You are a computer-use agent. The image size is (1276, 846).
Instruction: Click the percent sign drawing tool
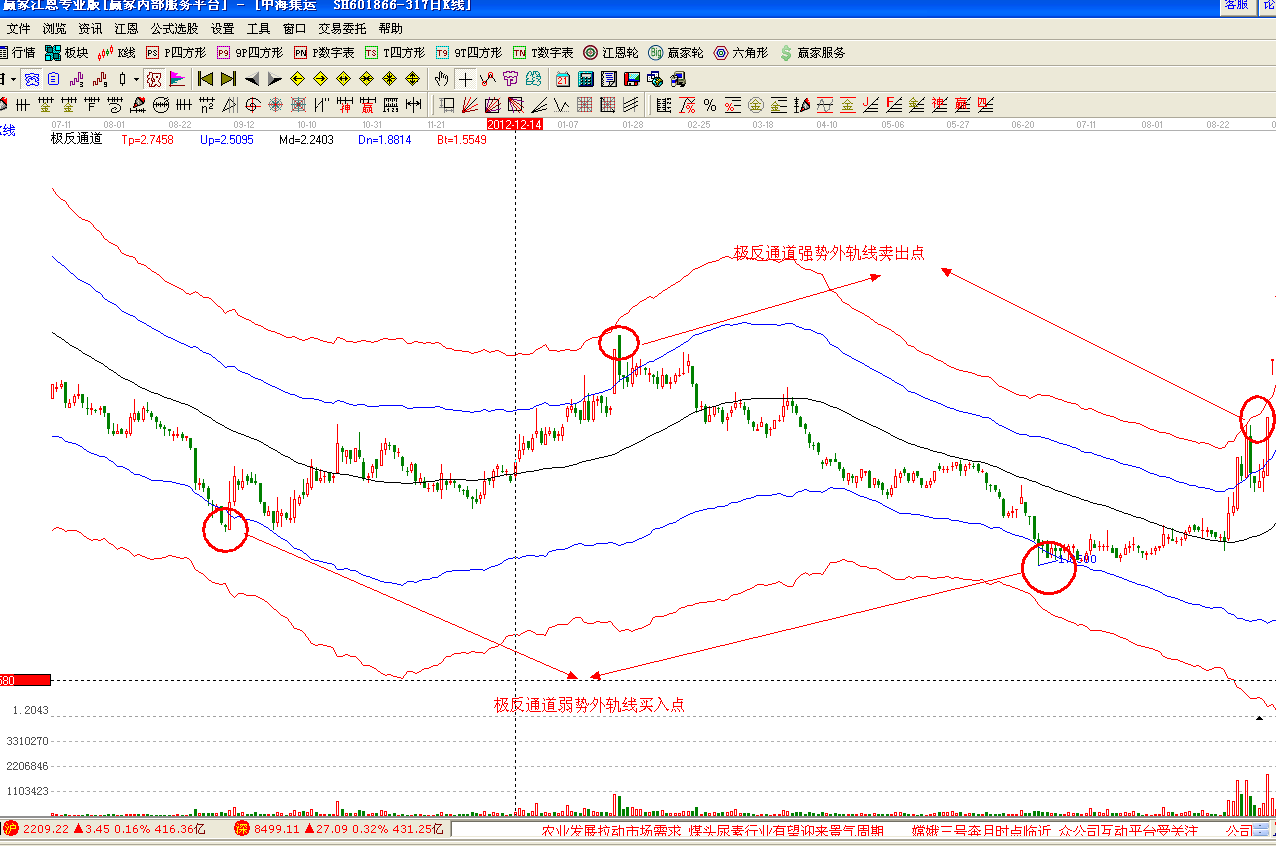click(x=709, y=105)
